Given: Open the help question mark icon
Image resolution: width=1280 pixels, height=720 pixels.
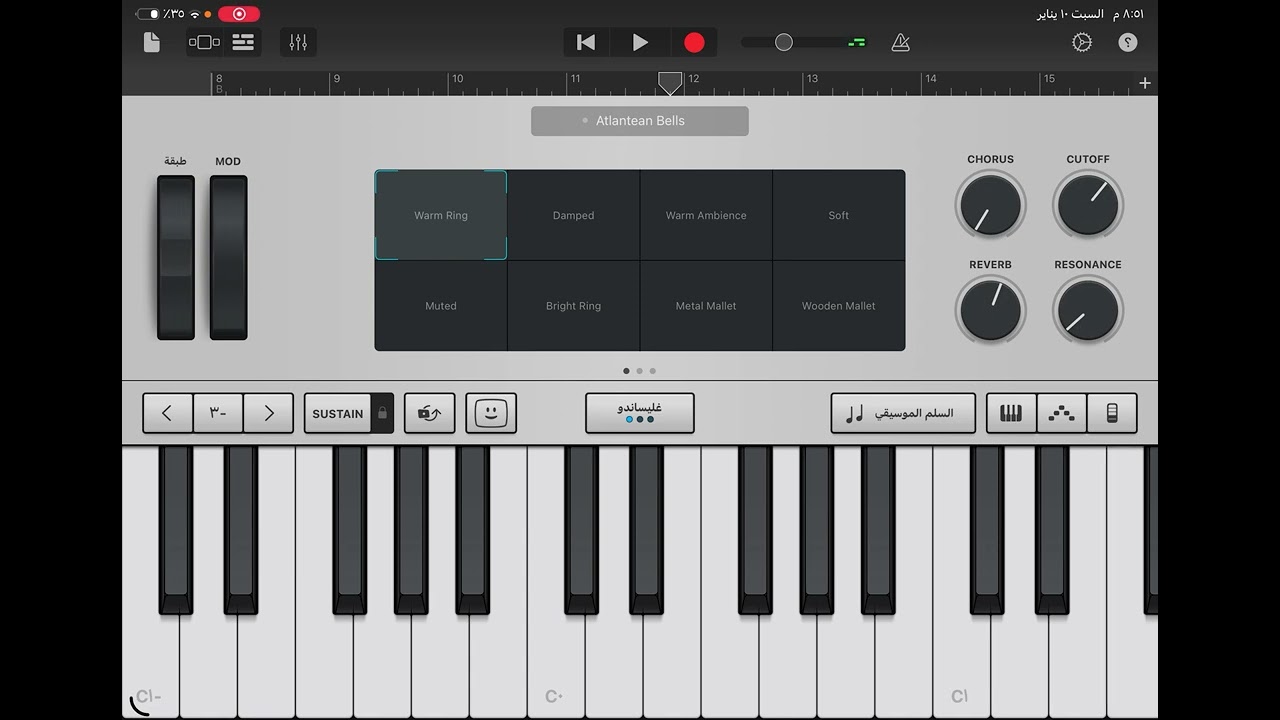Looking at the screenshot, I should tap(1128, 42).
